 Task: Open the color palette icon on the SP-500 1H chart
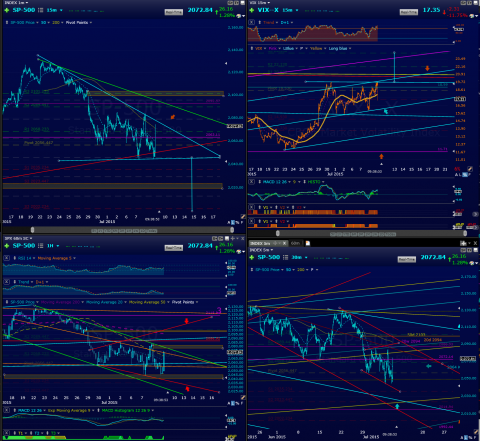click(240, 251)
